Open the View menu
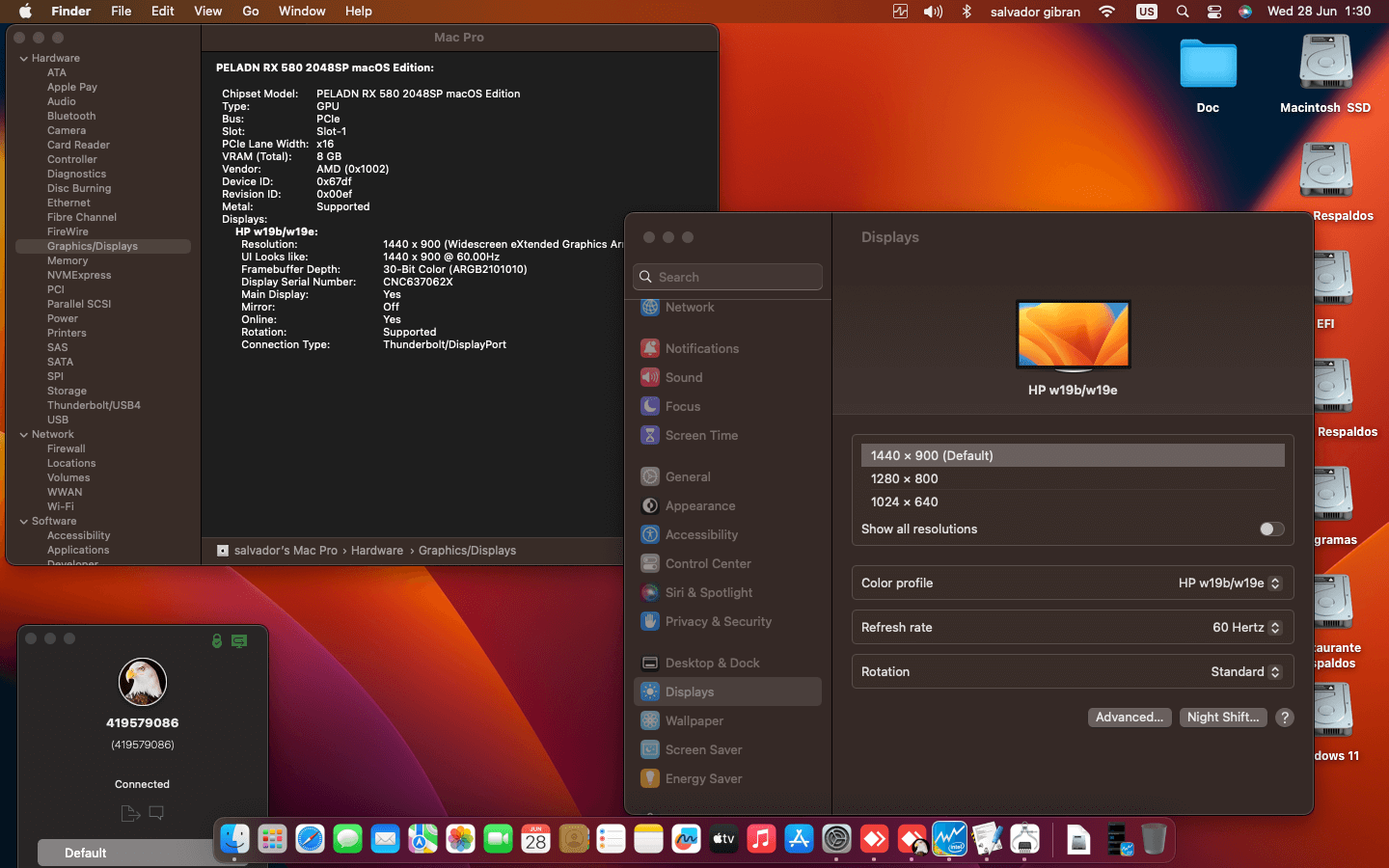Screen dimensions: 1389x868 [208, 12]
